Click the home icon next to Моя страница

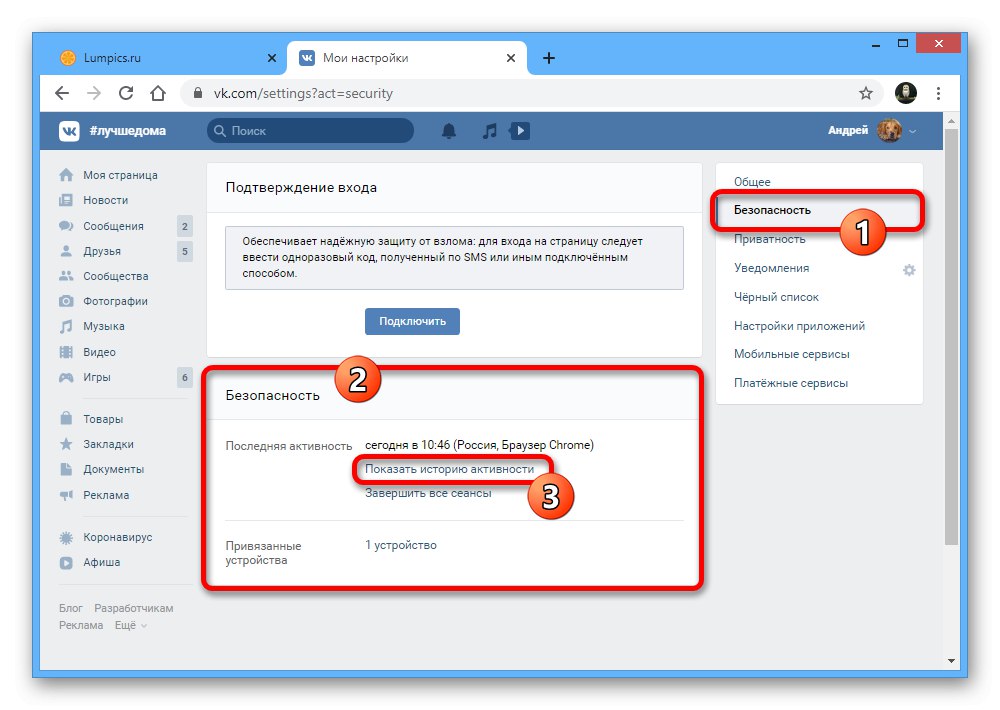tap(66, 175)
